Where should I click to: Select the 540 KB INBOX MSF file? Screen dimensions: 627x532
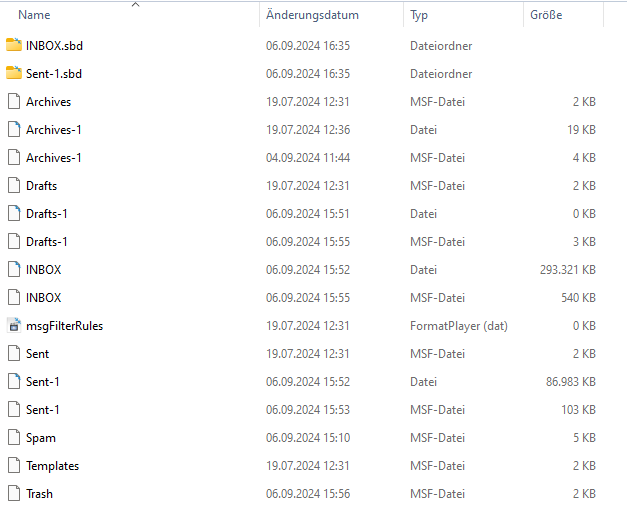(43, 297)
